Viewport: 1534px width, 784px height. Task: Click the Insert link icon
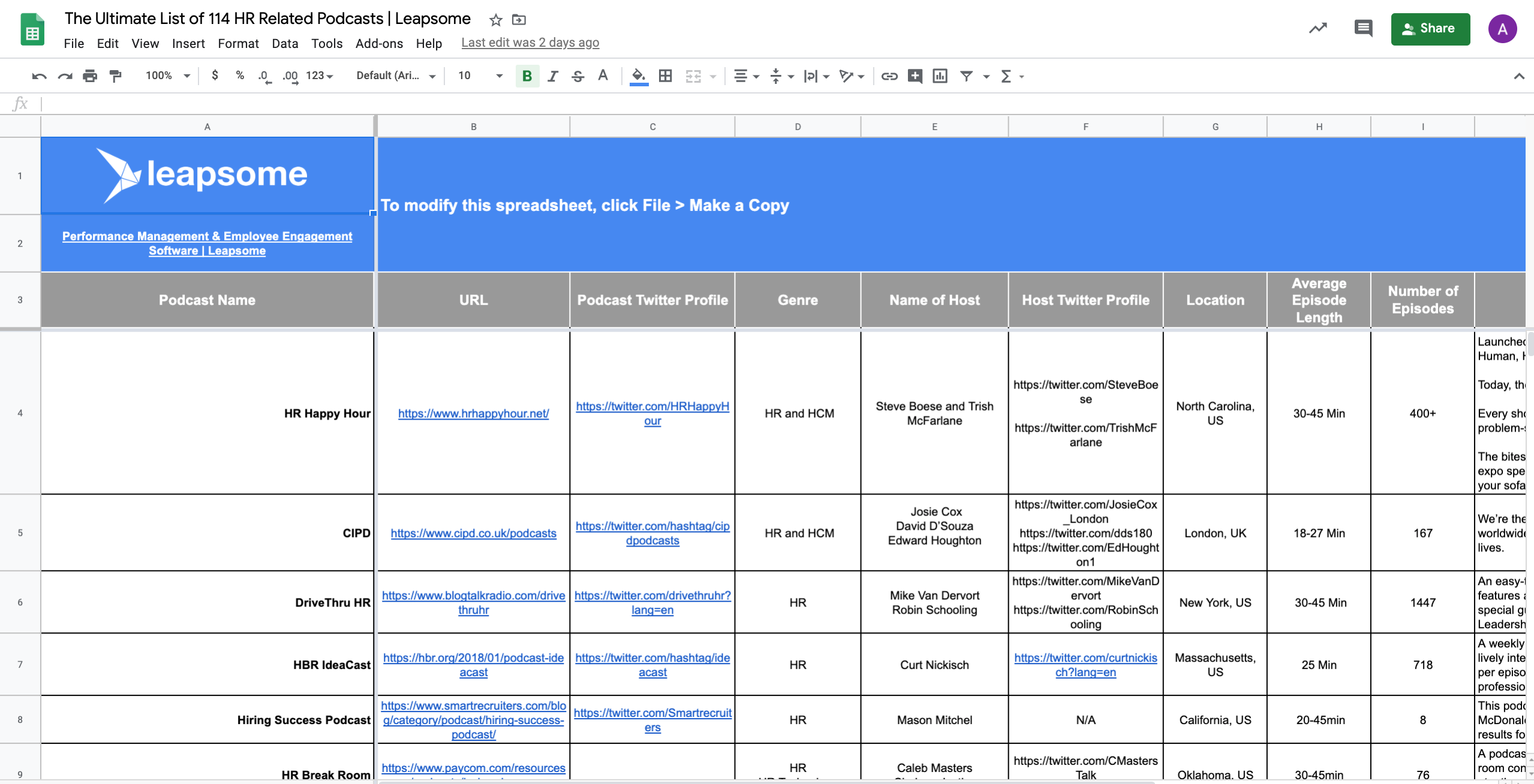tap(889, 76)
